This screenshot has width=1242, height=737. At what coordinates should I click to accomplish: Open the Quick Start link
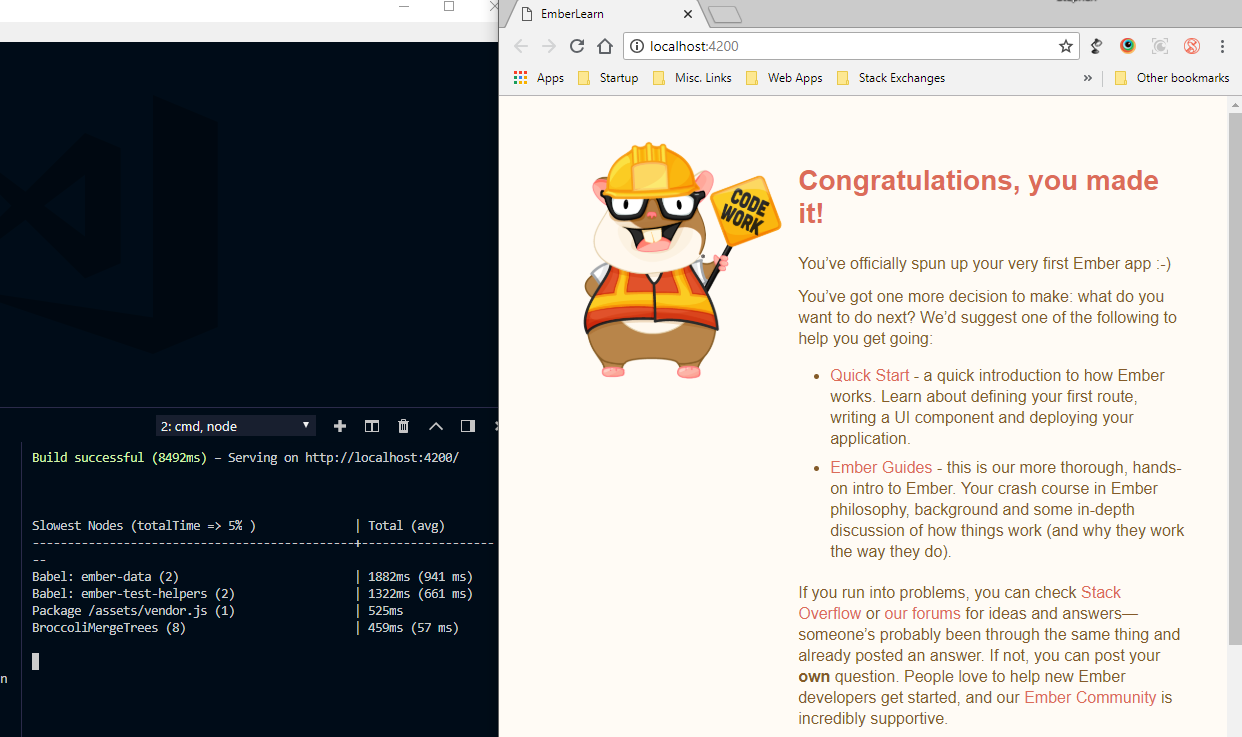[869, 376]
